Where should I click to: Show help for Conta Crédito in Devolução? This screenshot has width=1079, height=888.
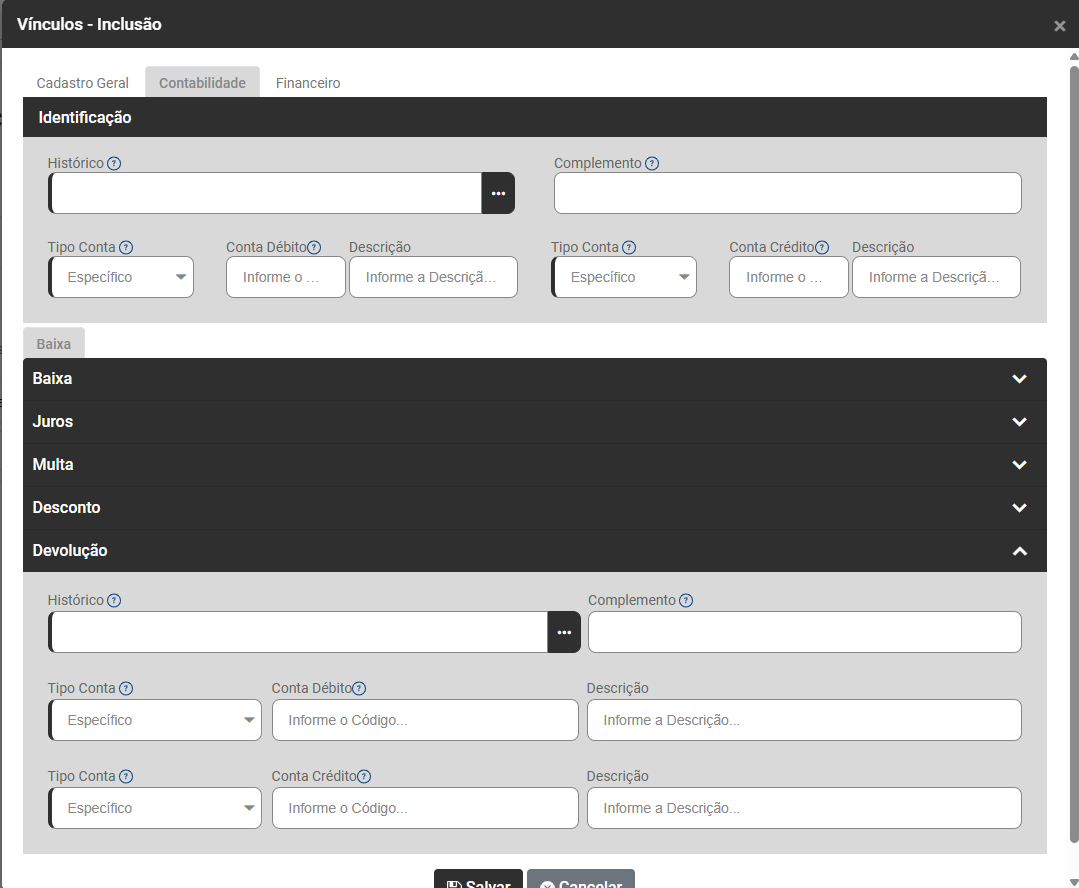coord(364,776)
